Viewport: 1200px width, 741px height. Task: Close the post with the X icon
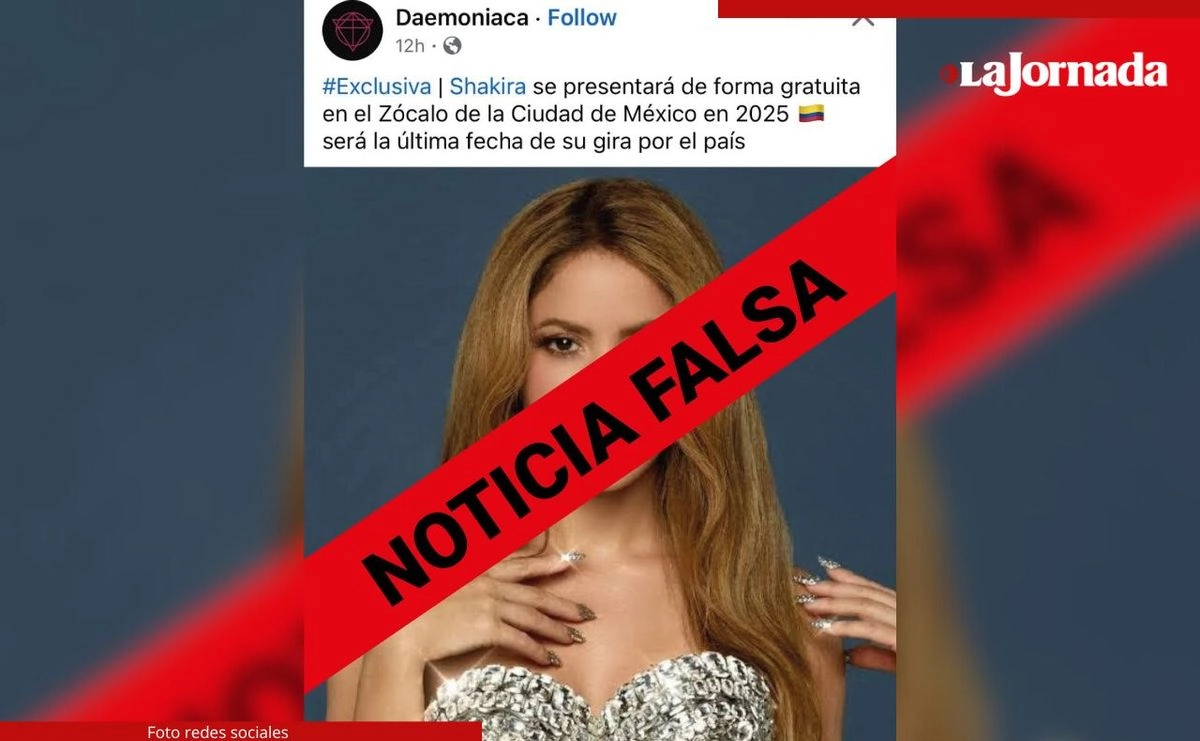(863, 17)
